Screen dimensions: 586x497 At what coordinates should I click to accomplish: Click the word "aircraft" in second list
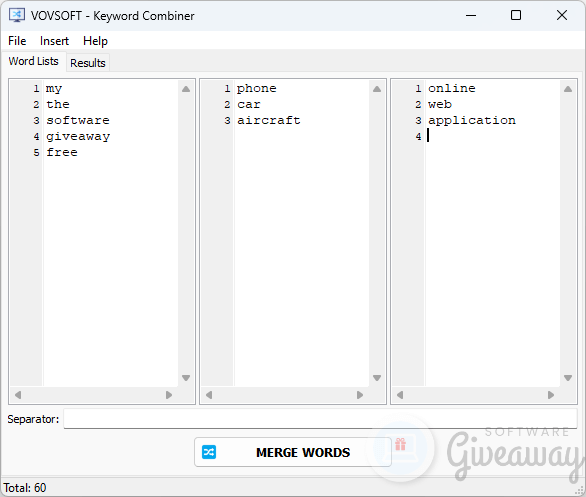point(269,120)
